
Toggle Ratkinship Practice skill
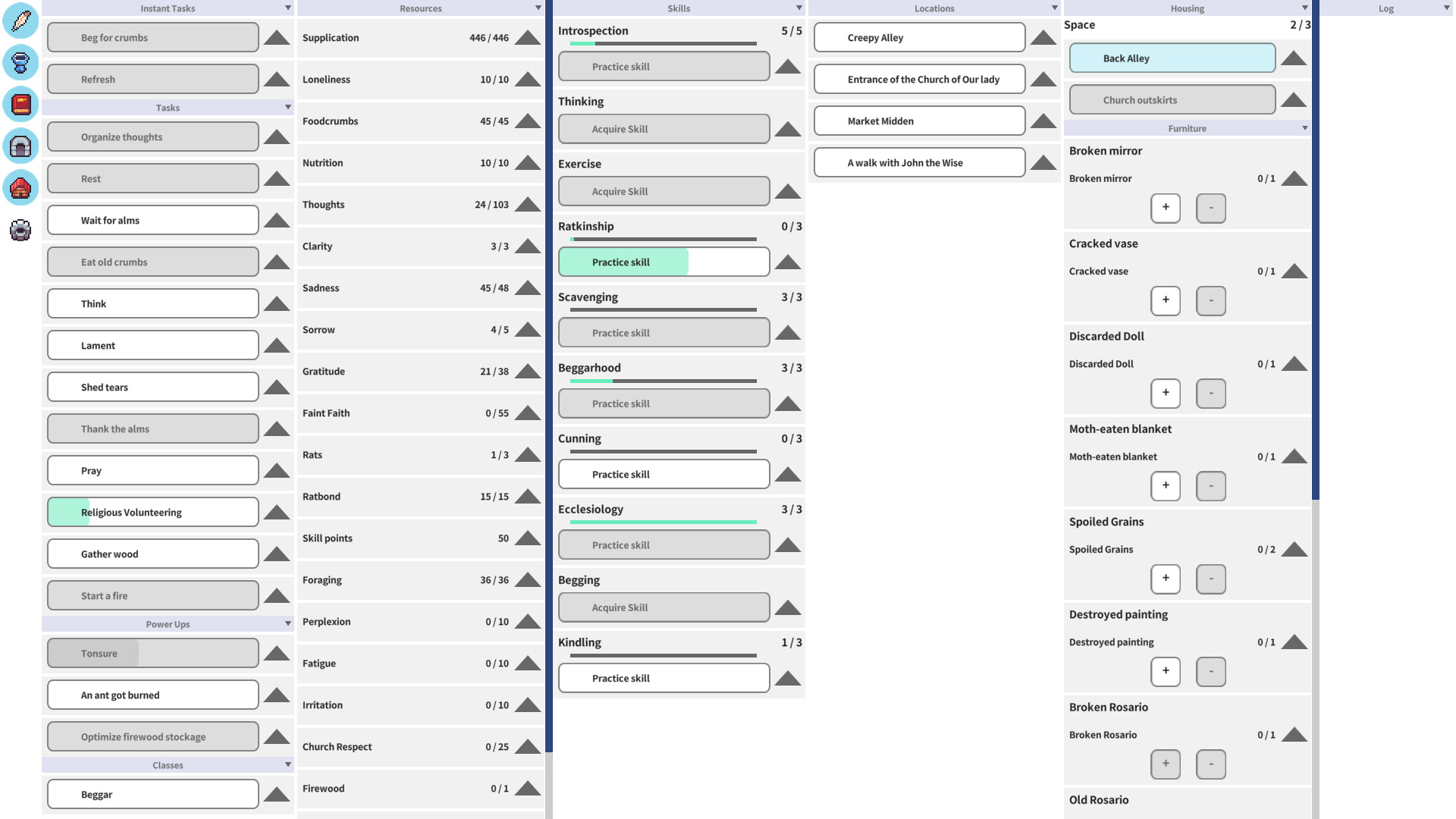(664, 262)
